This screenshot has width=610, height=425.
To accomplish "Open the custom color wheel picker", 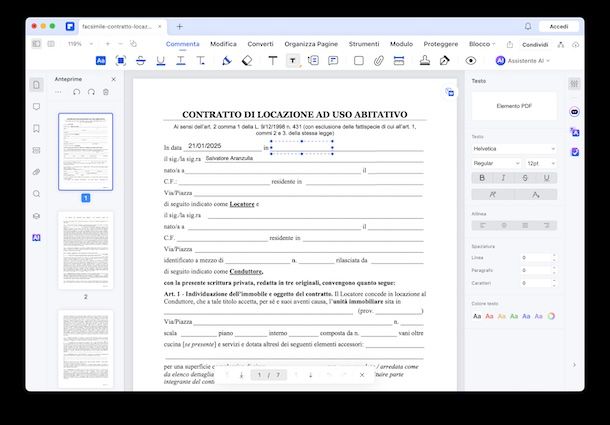I will 551,316.
